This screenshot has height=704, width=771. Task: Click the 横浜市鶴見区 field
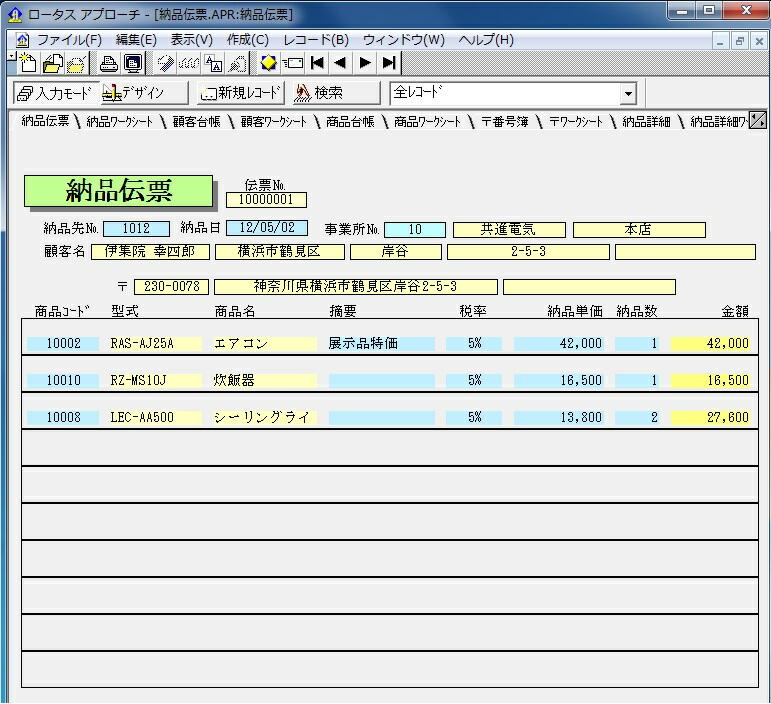pyautogui.click(x=280, y=252)
